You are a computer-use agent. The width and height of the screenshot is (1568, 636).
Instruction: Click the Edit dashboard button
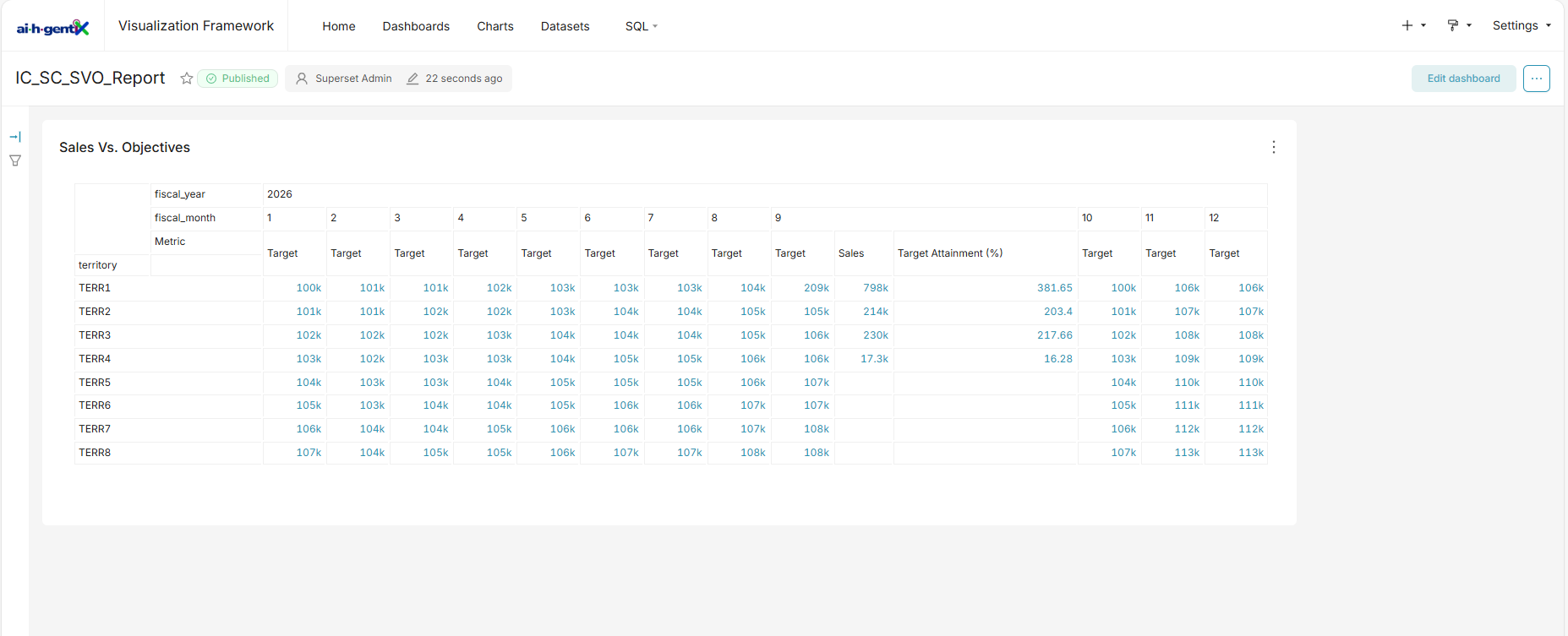click(x=1463, y=79)
